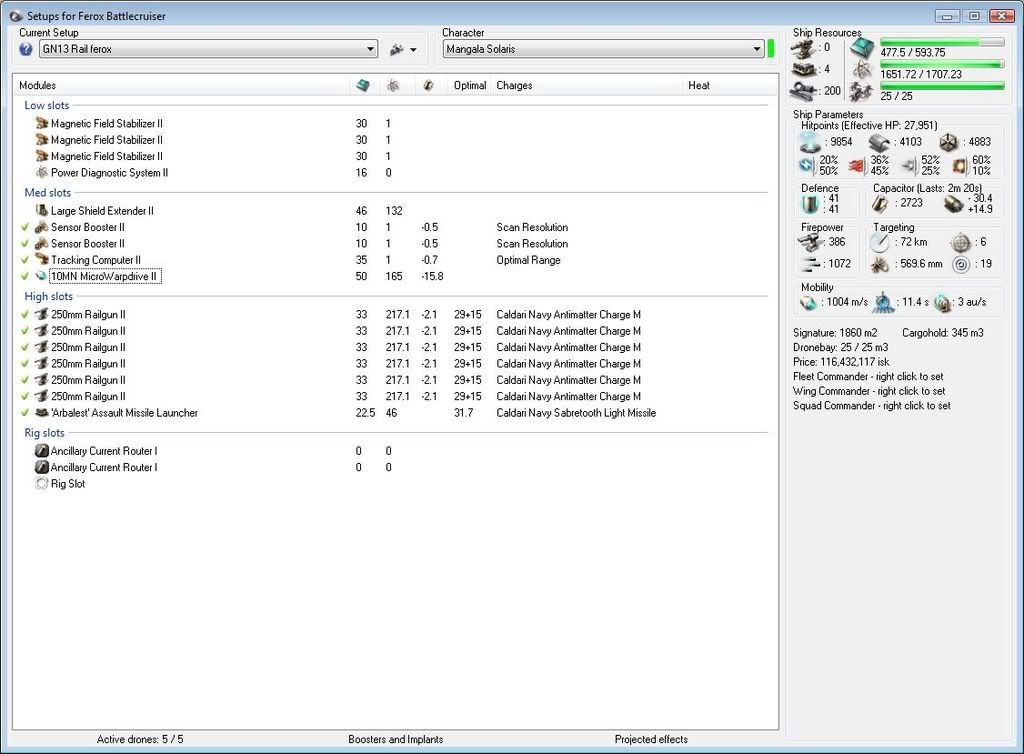Screen dimensions: 1024x754
Task: Click the CPU column header icon
Action: click(363, 86)
